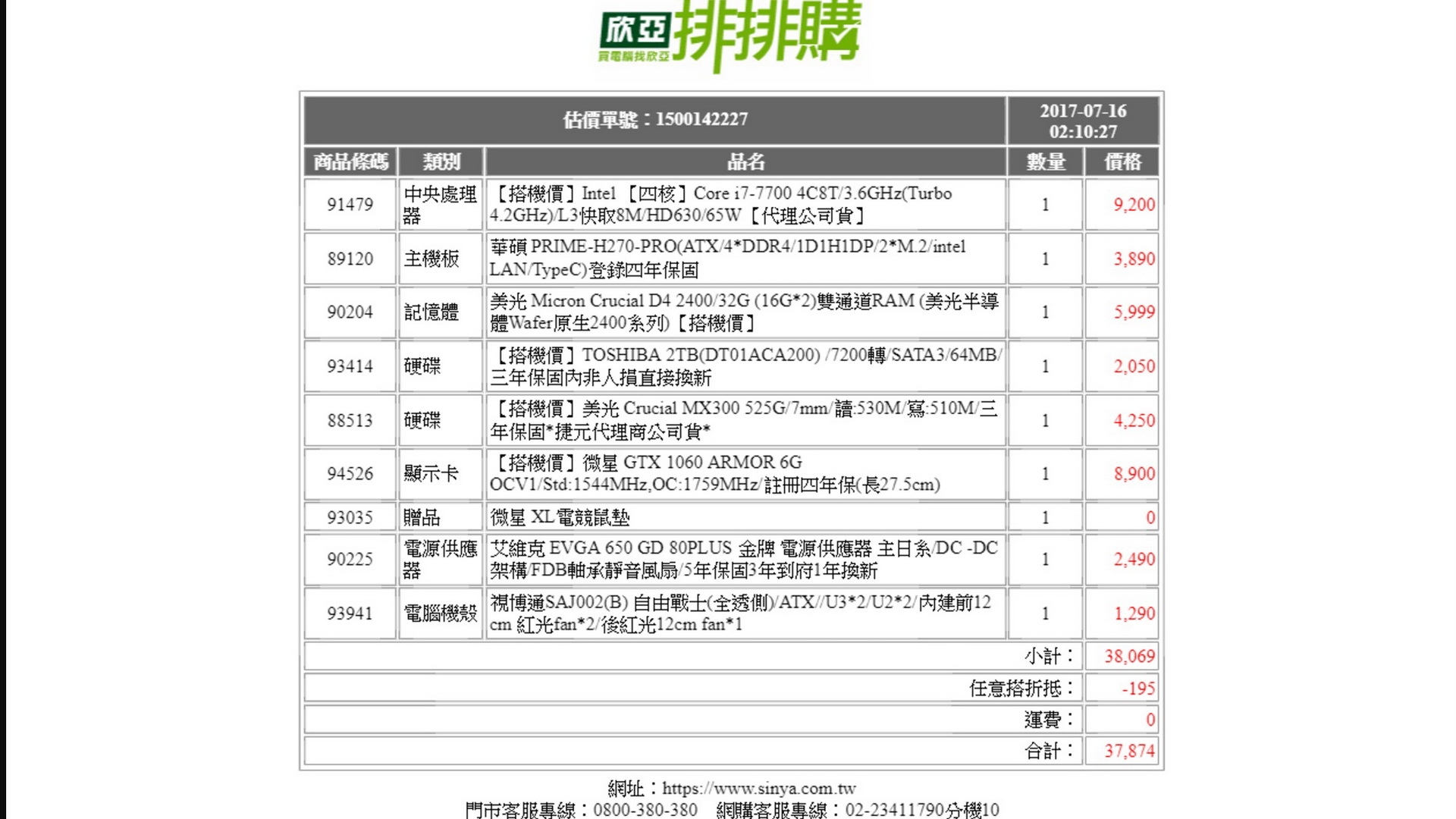Image resolution: width=1456 pixels, height=819 pixels.
Task: Click the date 2017-07-16 02:10:27
Action: 1083,121
